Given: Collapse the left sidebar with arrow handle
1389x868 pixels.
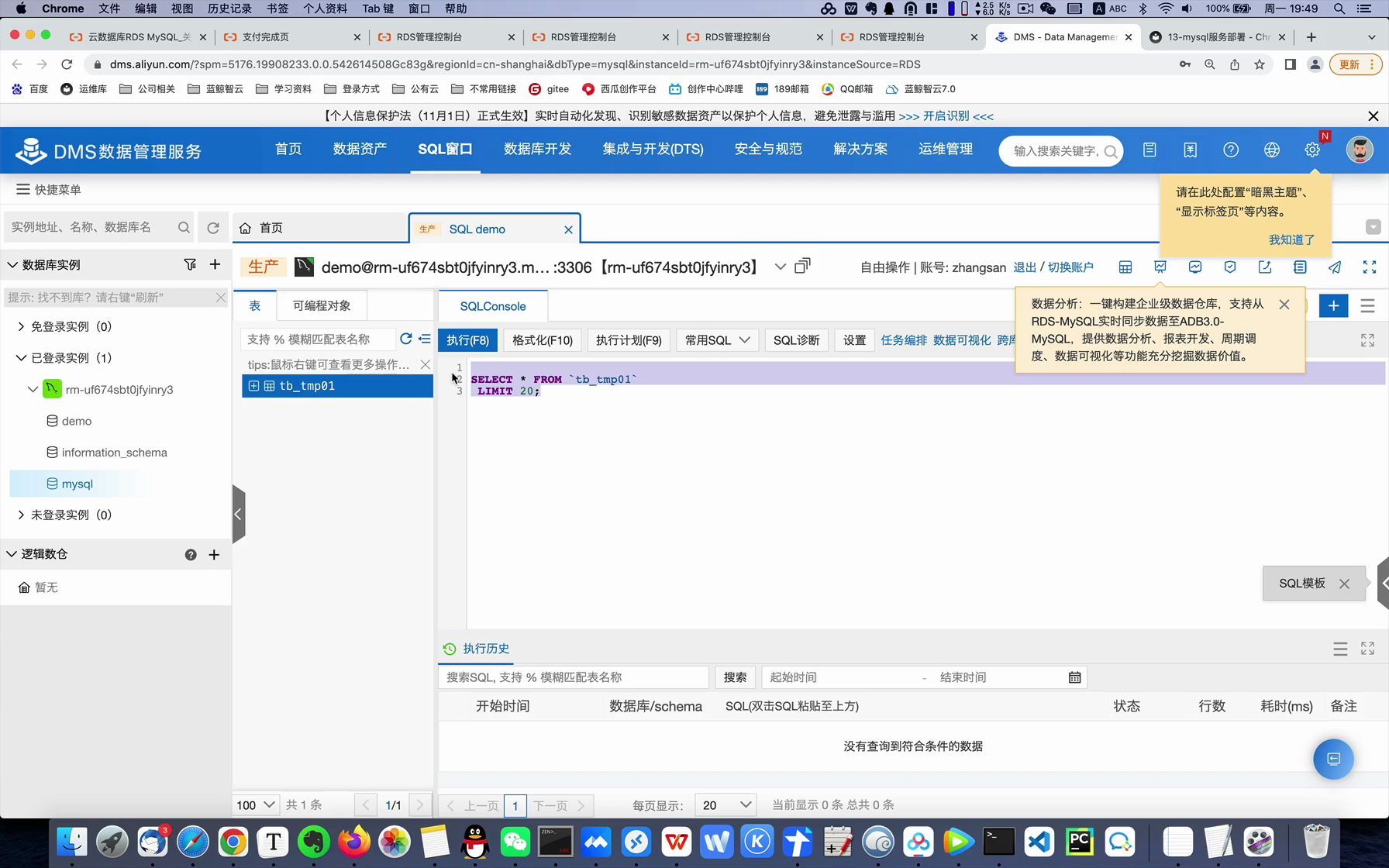Looking at the screenshot, I should (x=238, y=514).
